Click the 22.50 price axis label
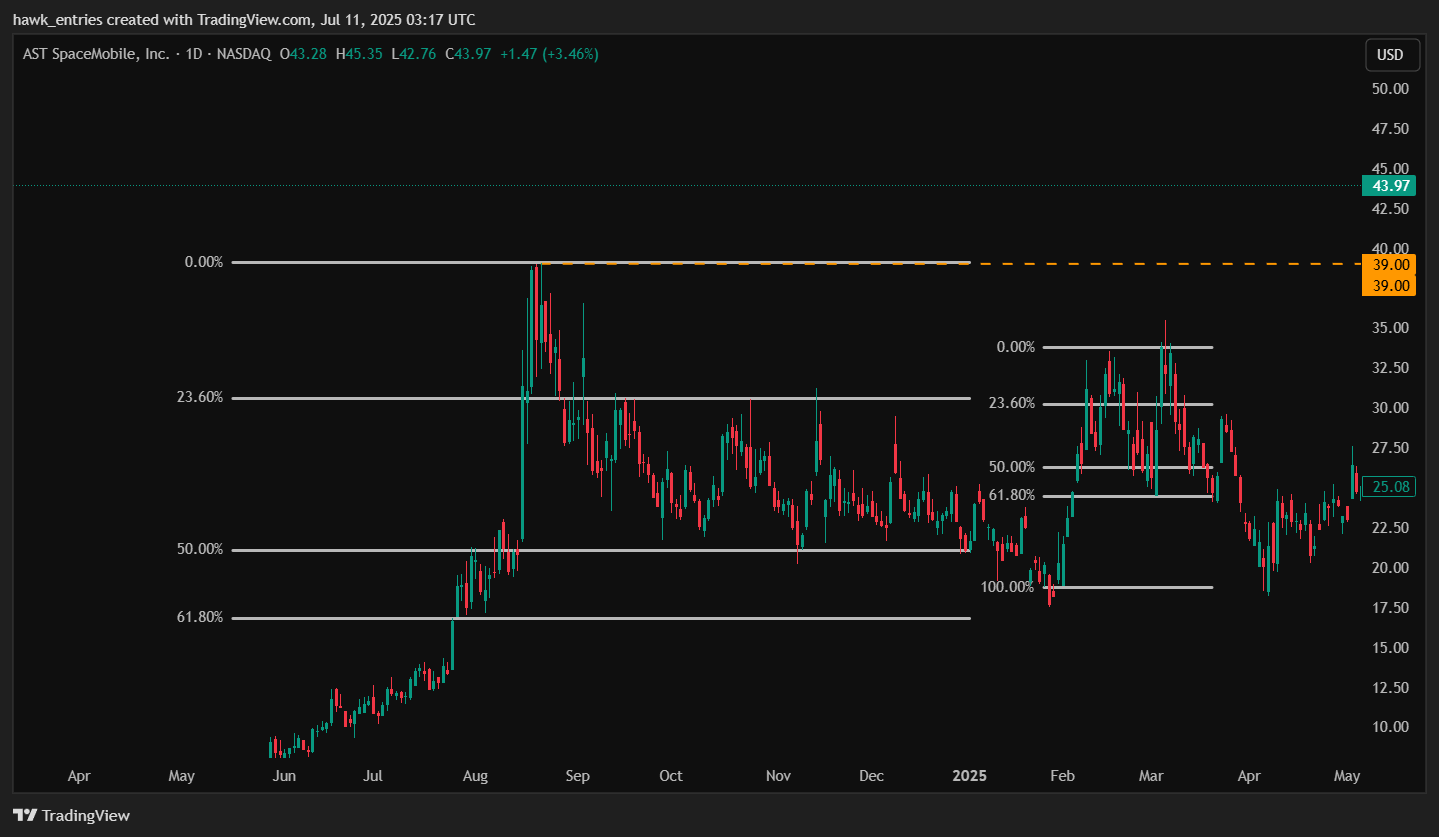Image resolution: width=1439 pixels, height=837 pixels. [x=1391, y=527]
